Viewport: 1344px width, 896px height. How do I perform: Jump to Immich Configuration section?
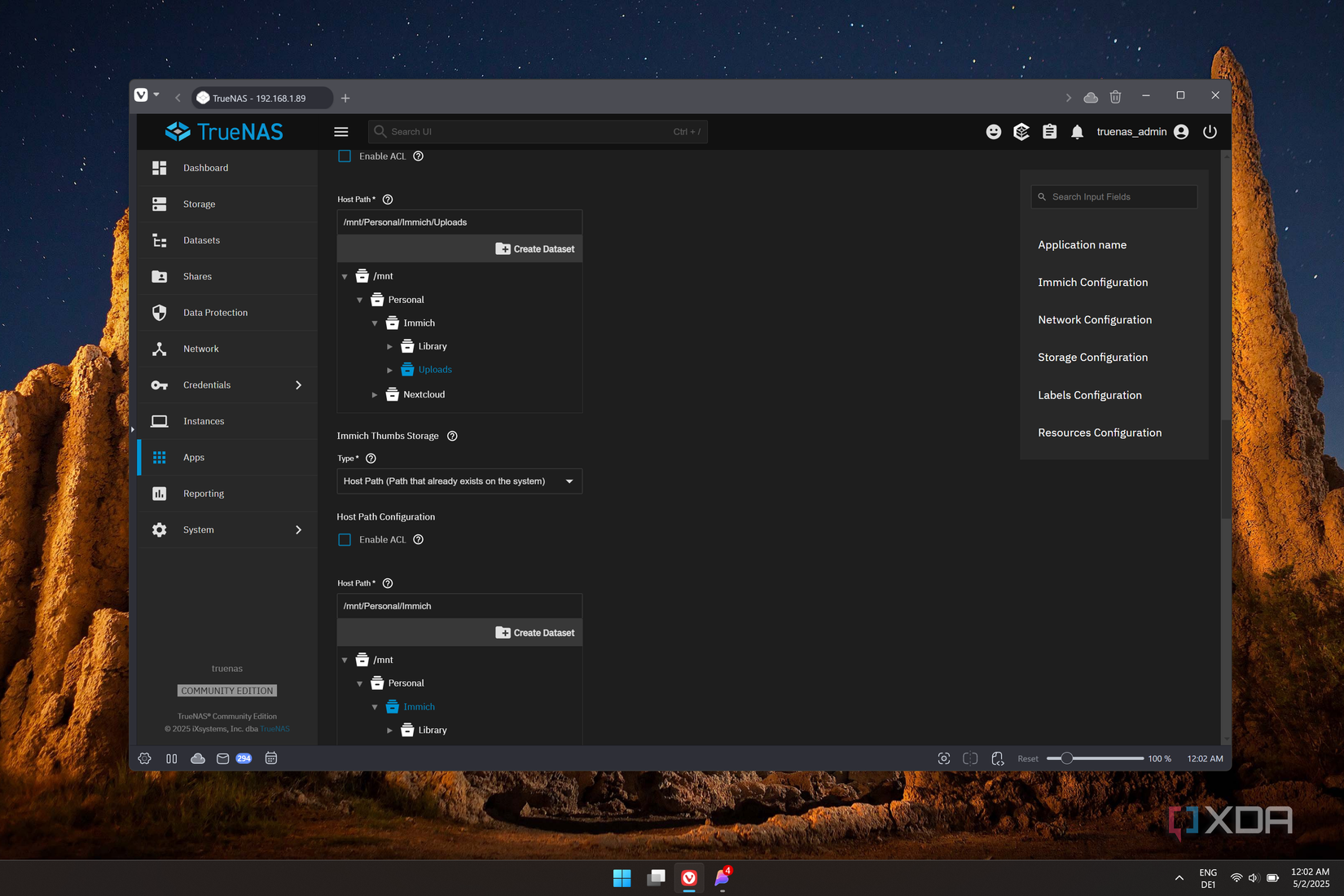tap(1092, 283)
